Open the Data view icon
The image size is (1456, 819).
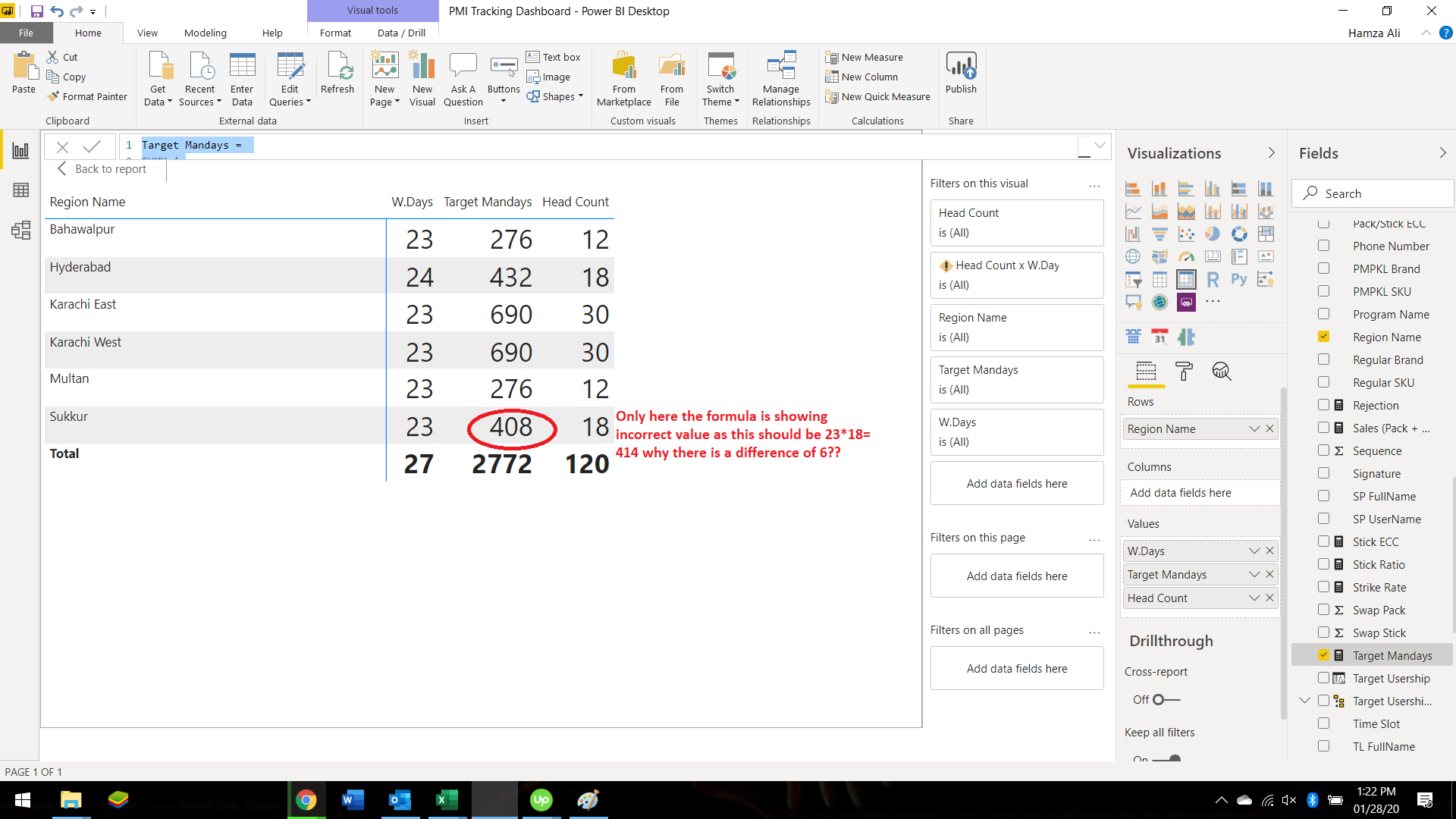(x=20, y=190)
